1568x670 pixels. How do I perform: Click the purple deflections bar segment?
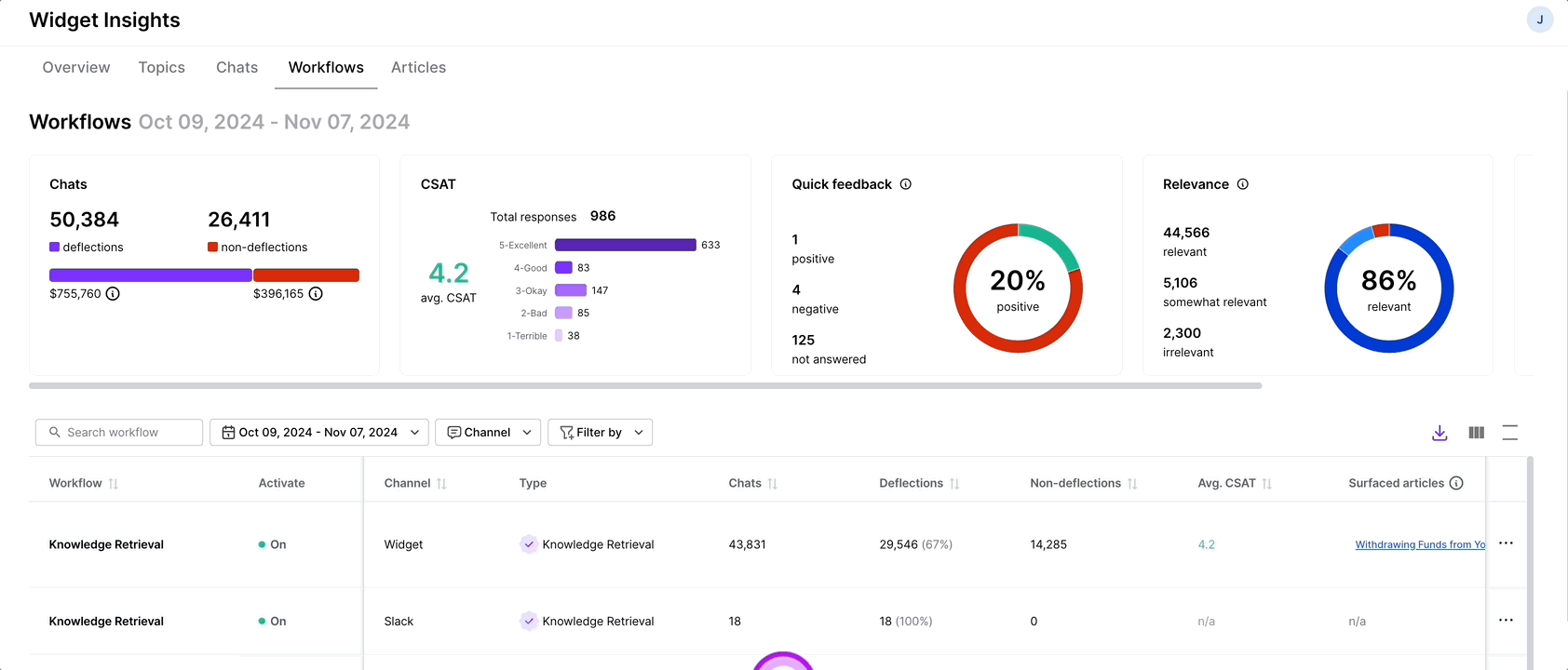150,275
